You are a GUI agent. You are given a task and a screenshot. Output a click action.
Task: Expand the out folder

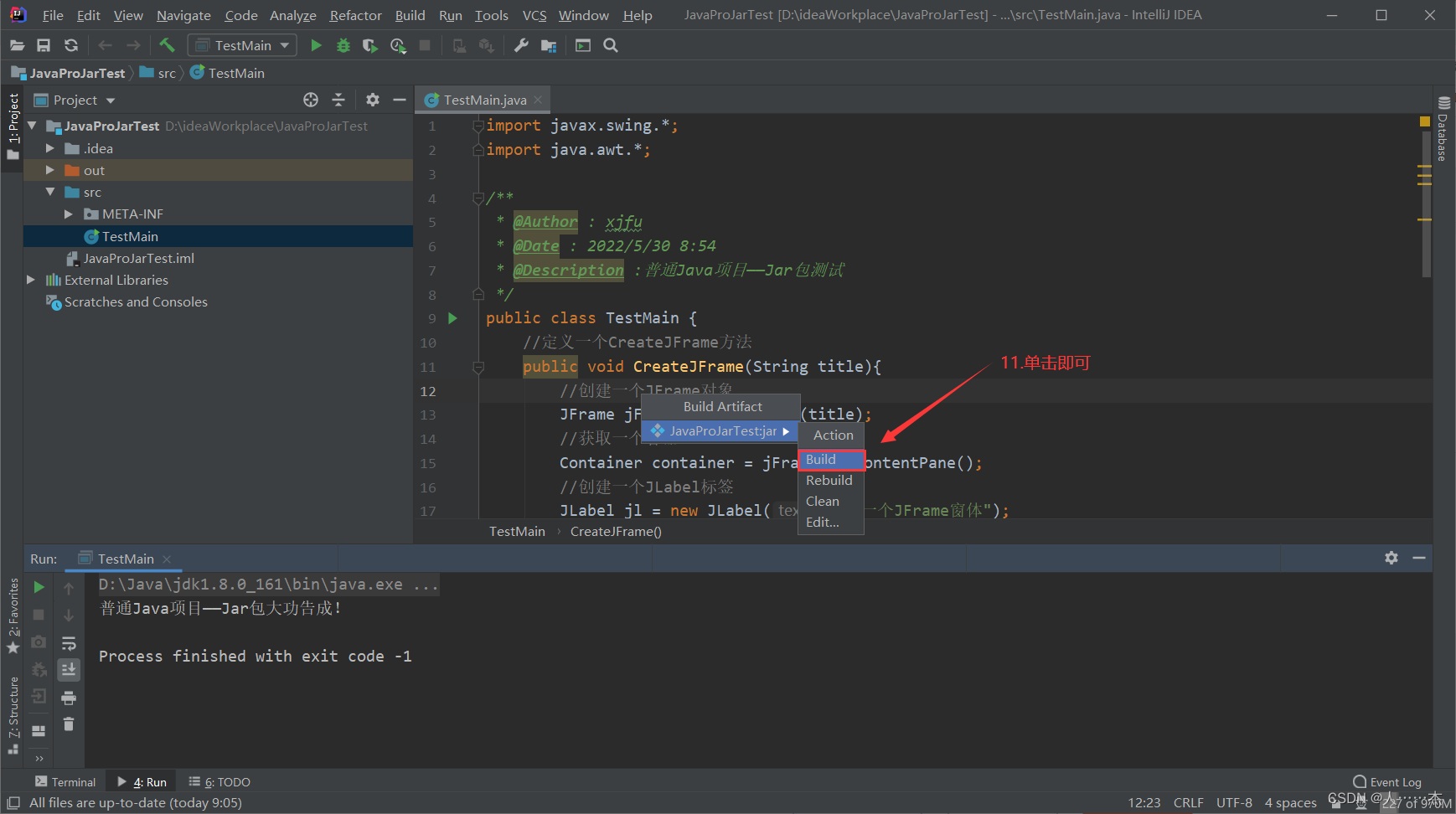pyautogui.click(x=50, y=170)
